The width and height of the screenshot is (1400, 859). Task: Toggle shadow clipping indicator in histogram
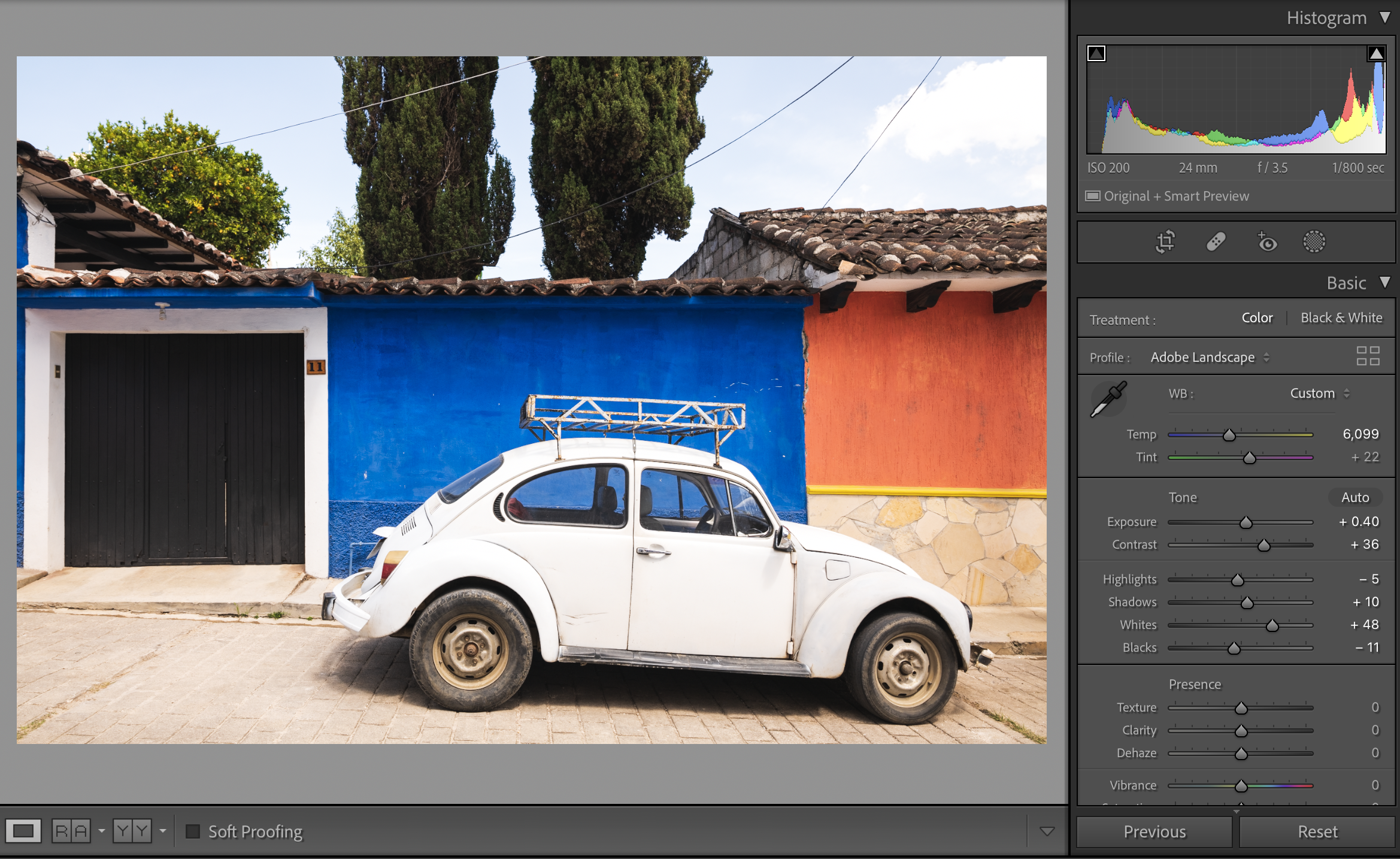click(1096, 54)
